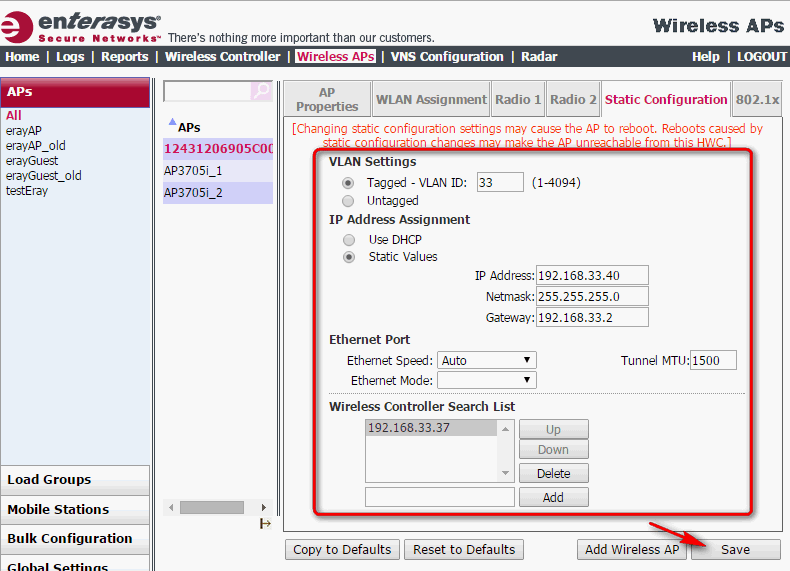This screenshot has width=790, height=571.
Task: Click the search magnifier icon
Action: tap(261, 91)
